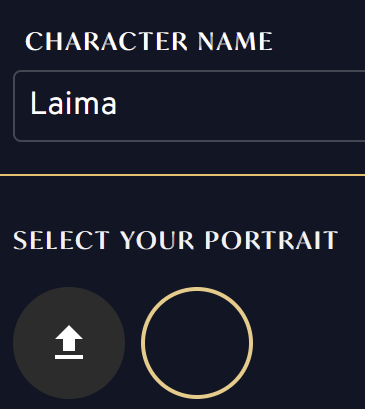365x409 pixels.
Task: Click the dark gray upload circle
Action: tap(69, 343)
